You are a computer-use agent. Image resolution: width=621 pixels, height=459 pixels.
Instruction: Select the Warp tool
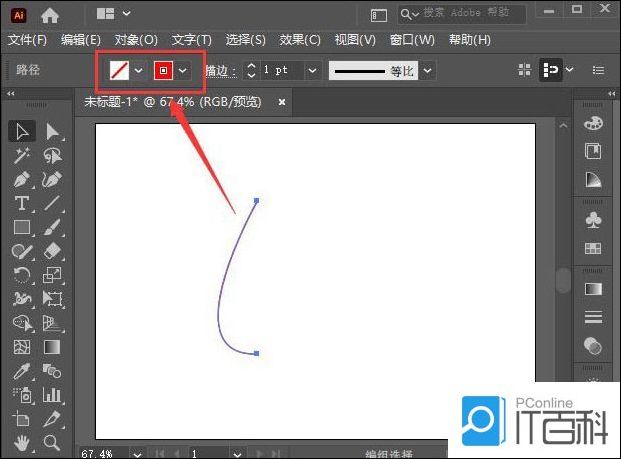22,299
